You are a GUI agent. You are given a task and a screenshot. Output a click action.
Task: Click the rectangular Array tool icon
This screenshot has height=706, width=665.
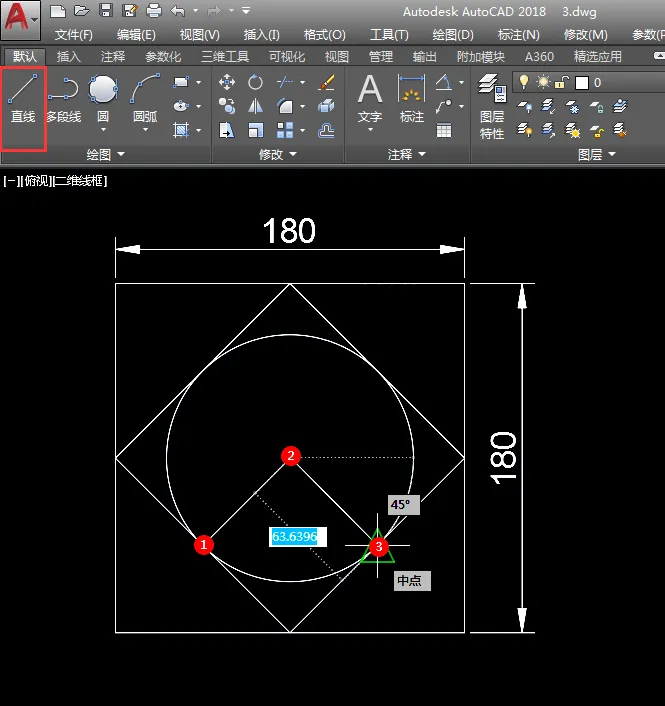coord(285,131)
